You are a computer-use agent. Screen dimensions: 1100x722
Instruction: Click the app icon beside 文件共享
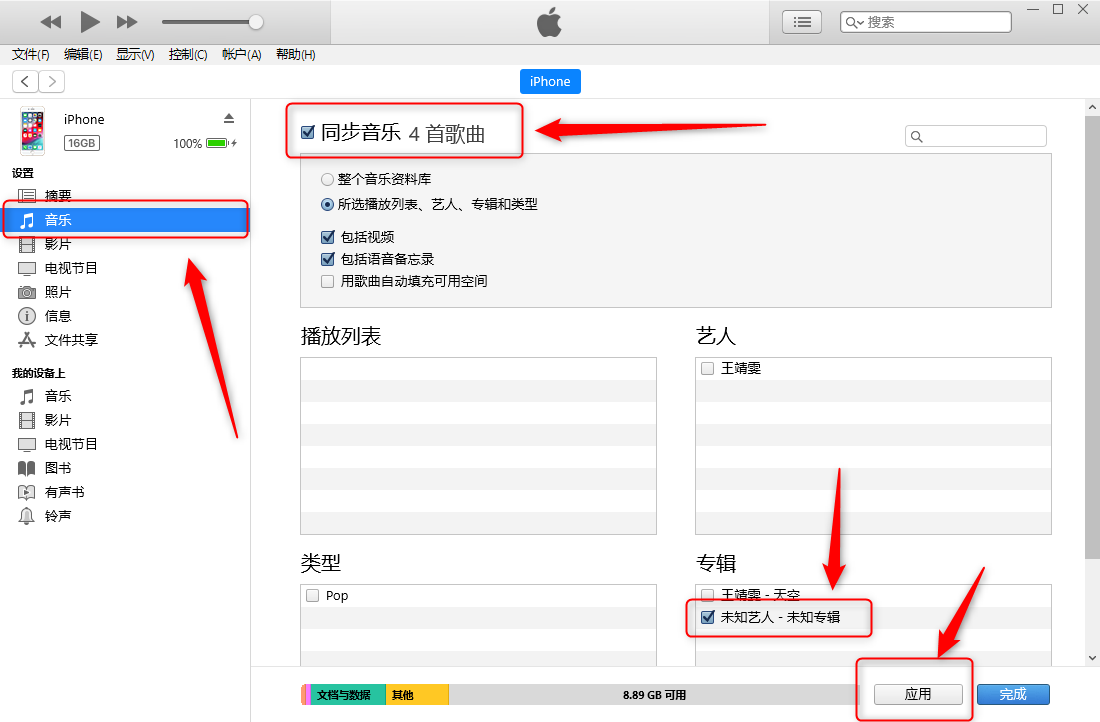(x=27, y=340)
